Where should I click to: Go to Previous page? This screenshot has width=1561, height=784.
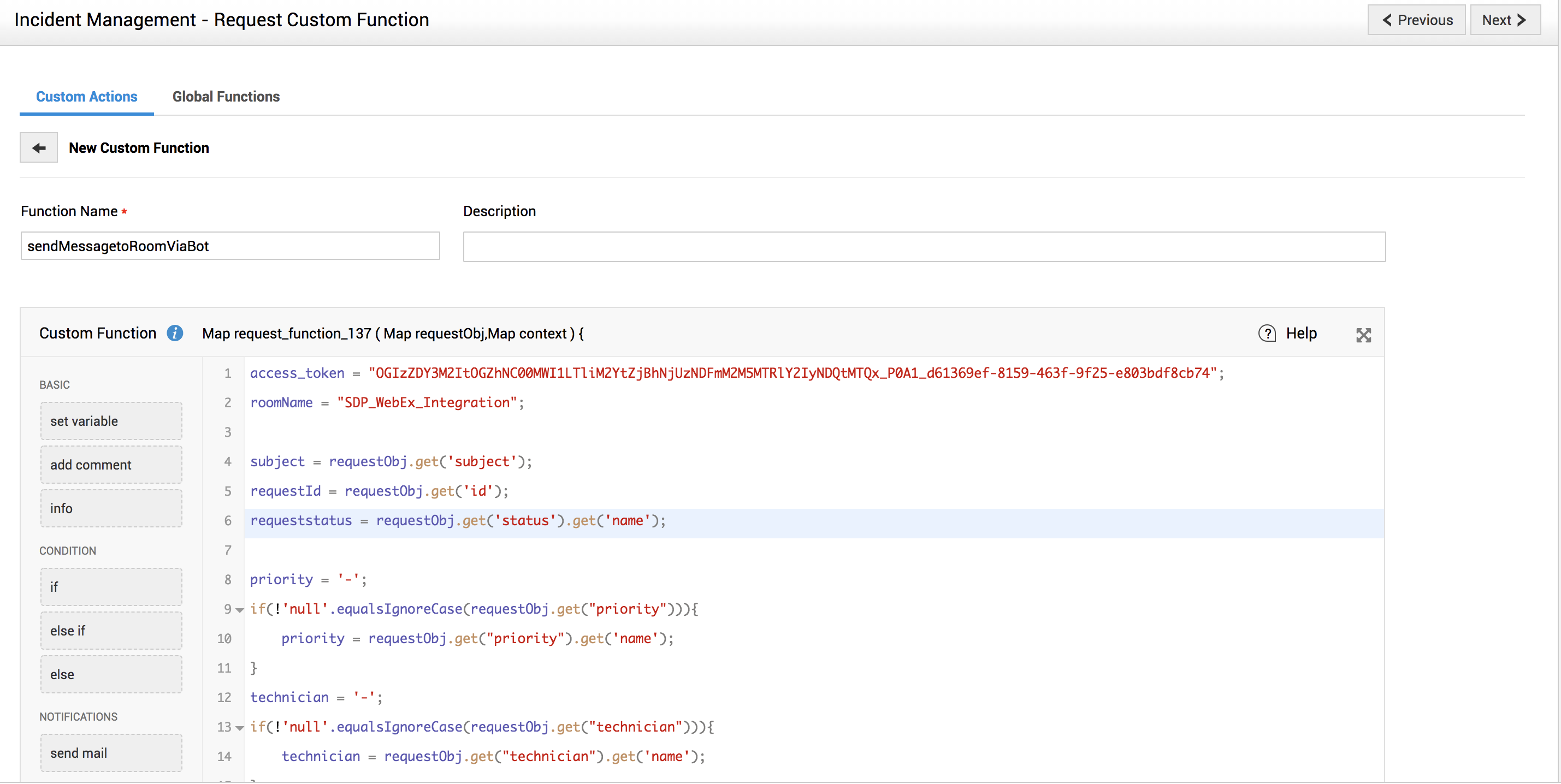click(x=1416, y=20)
